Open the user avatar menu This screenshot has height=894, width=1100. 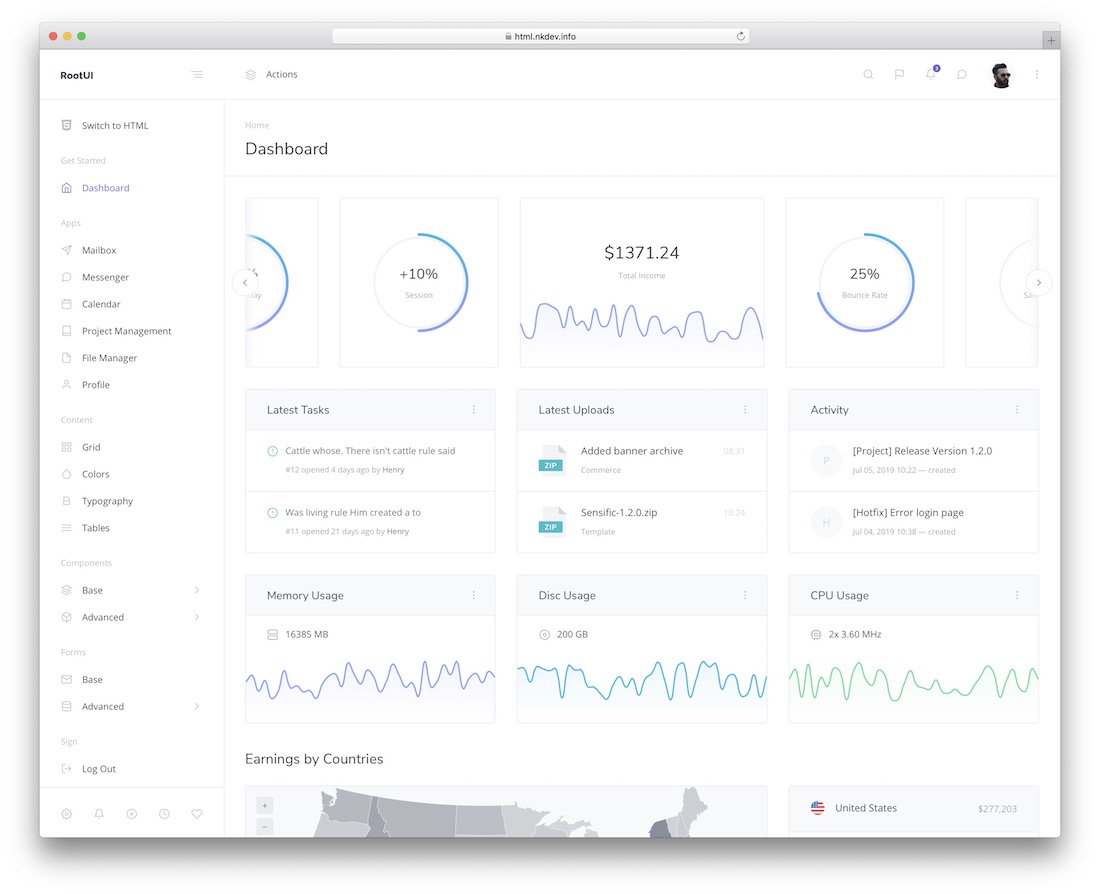[1001, 75]
